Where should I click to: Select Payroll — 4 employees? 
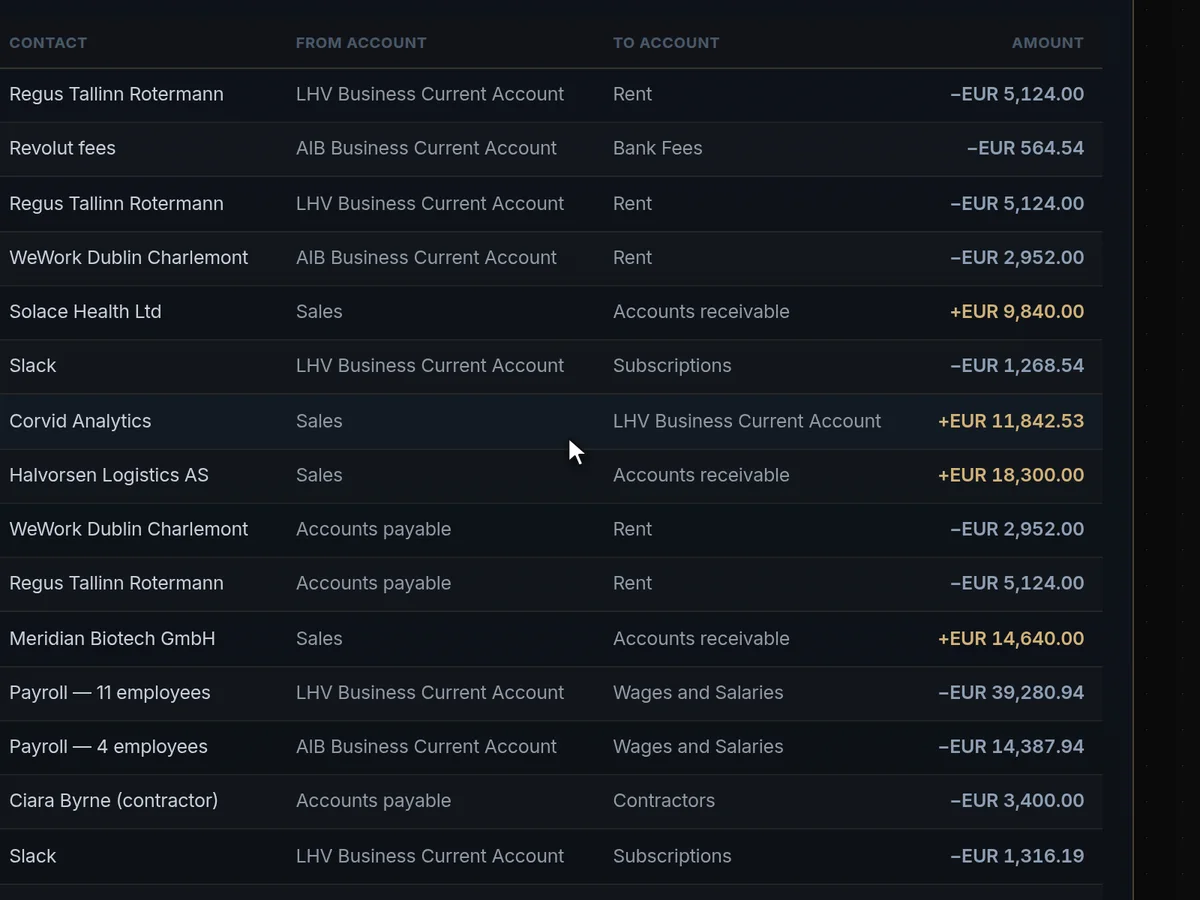(x=108, y=746)
